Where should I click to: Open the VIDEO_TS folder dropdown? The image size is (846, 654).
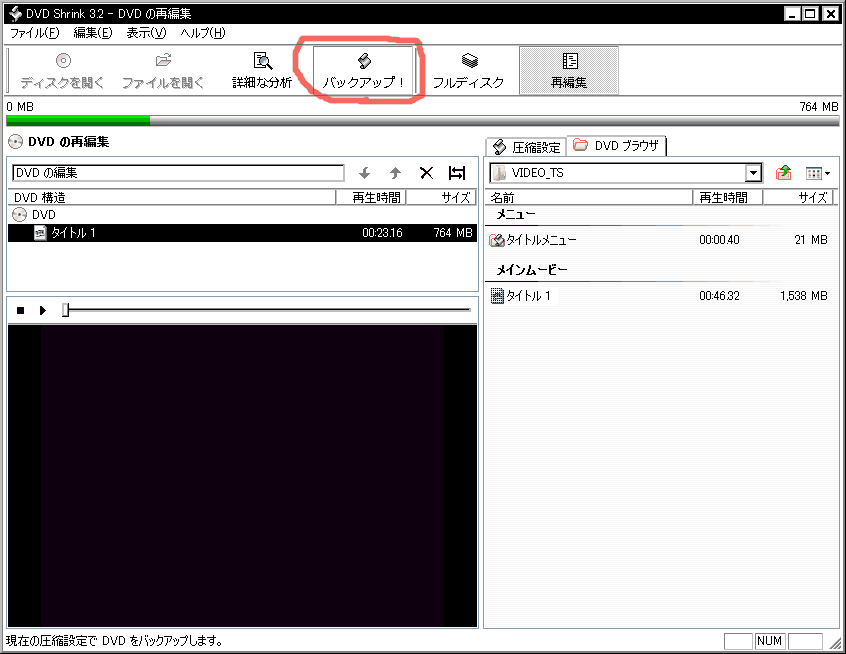[x=753, y=173]
